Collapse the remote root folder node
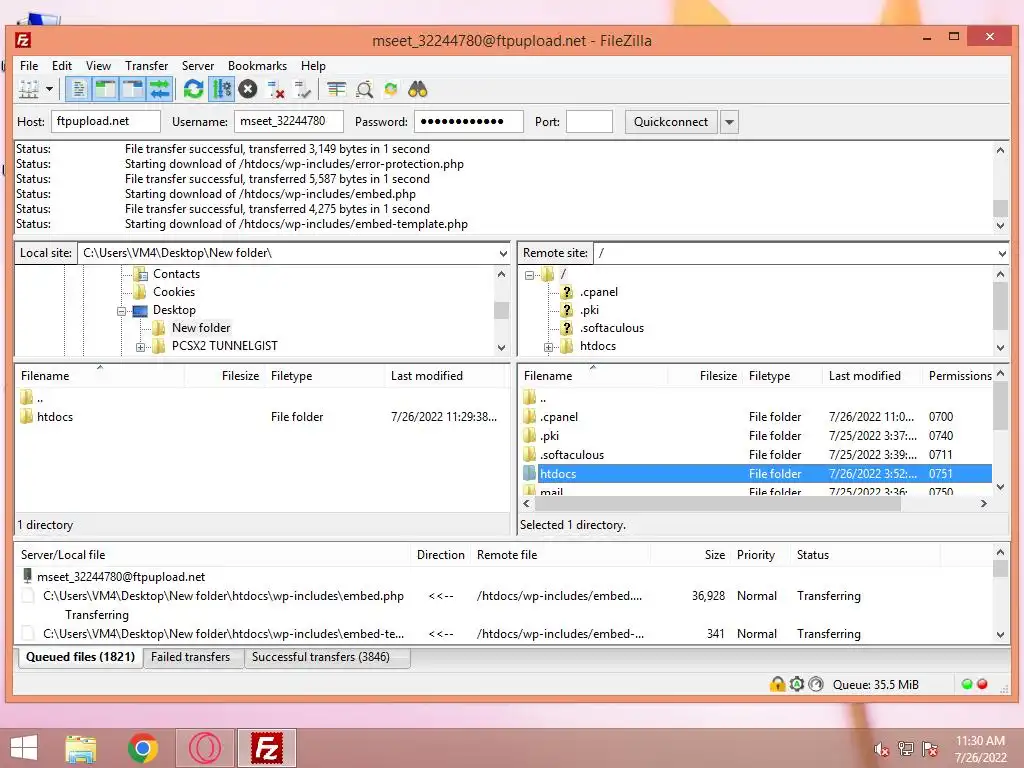1024x768 pixels. tap(530, 276)
